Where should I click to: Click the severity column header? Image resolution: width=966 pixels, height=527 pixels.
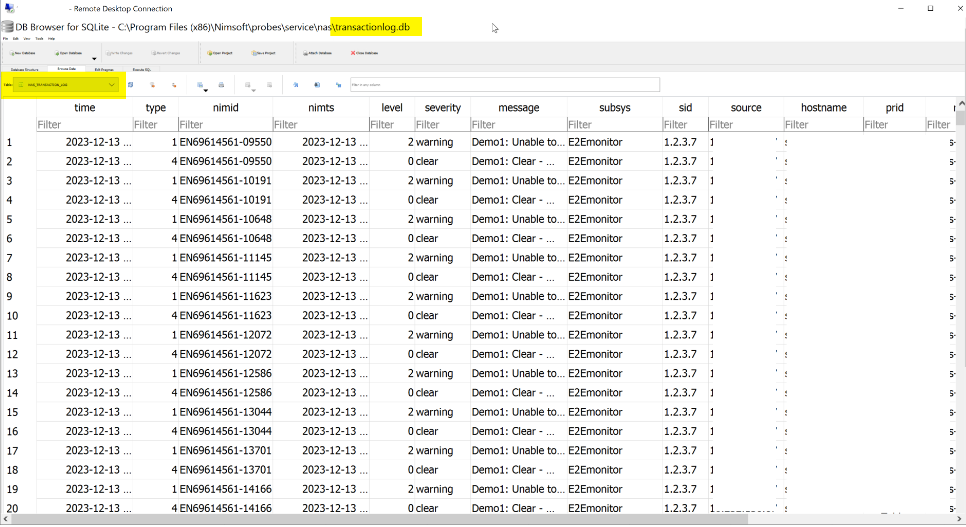click(442, 107)
